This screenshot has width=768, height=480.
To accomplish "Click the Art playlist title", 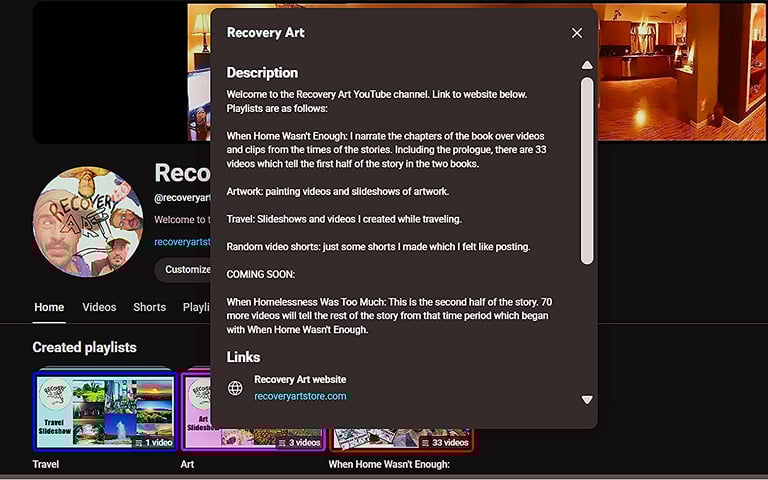I will (188, 464).
